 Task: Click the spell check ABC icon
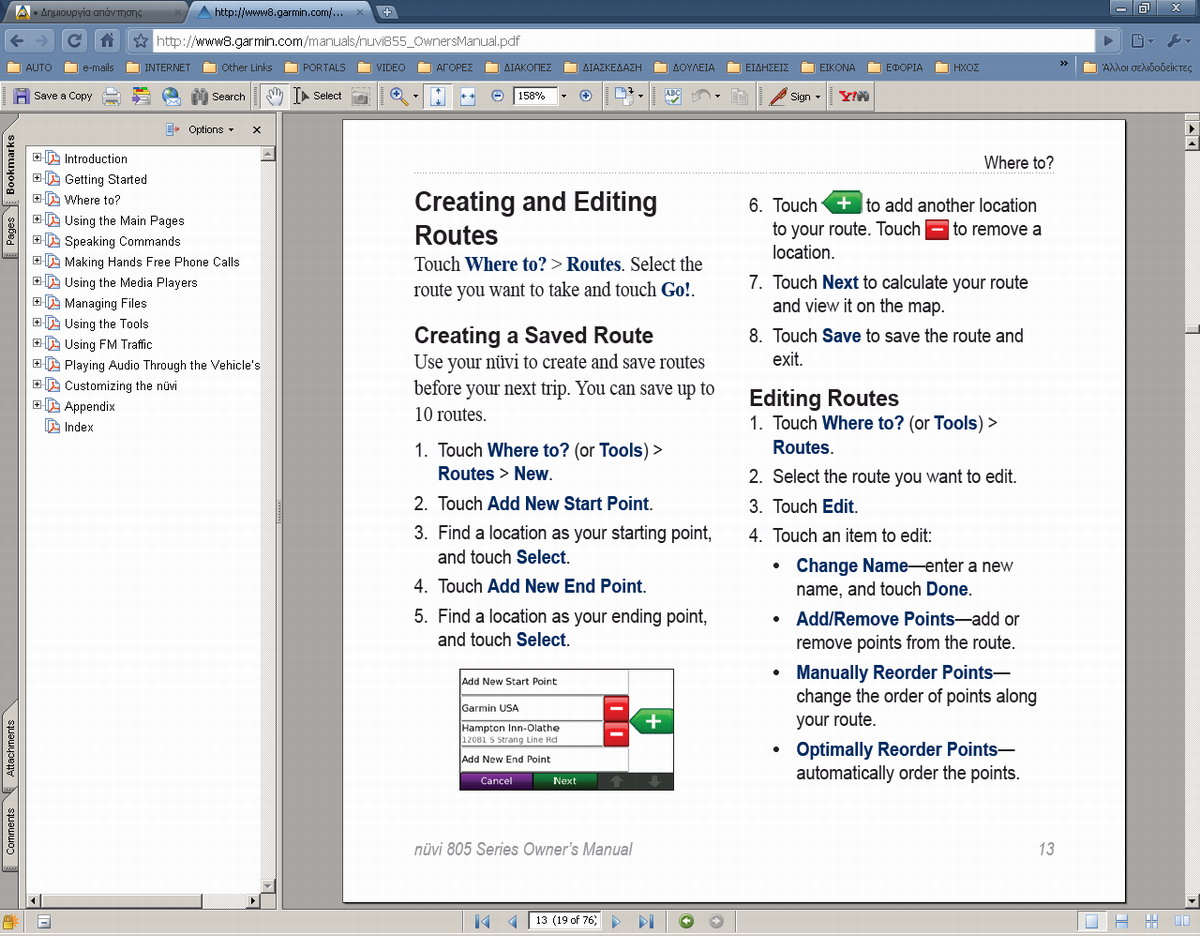pyautogui.click(x=673, y=96)
